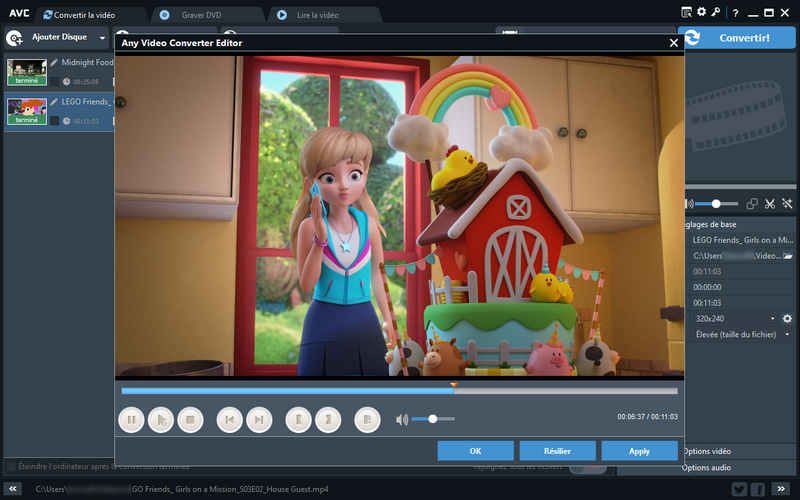800x500 pixels.
Task: Tick the Midnight Food item checkbox
Action: (x=55, y=82)
